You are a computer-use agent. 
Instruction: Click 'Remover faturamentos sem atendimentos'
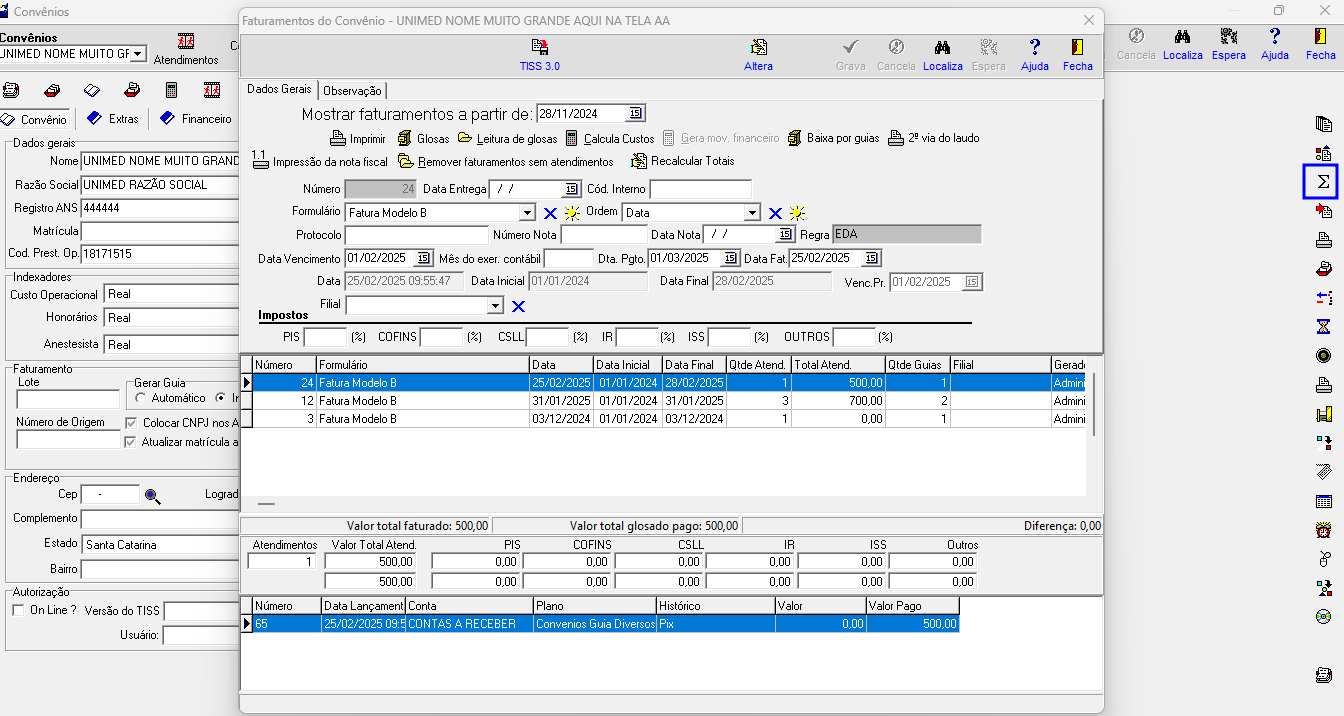point(506,161)
